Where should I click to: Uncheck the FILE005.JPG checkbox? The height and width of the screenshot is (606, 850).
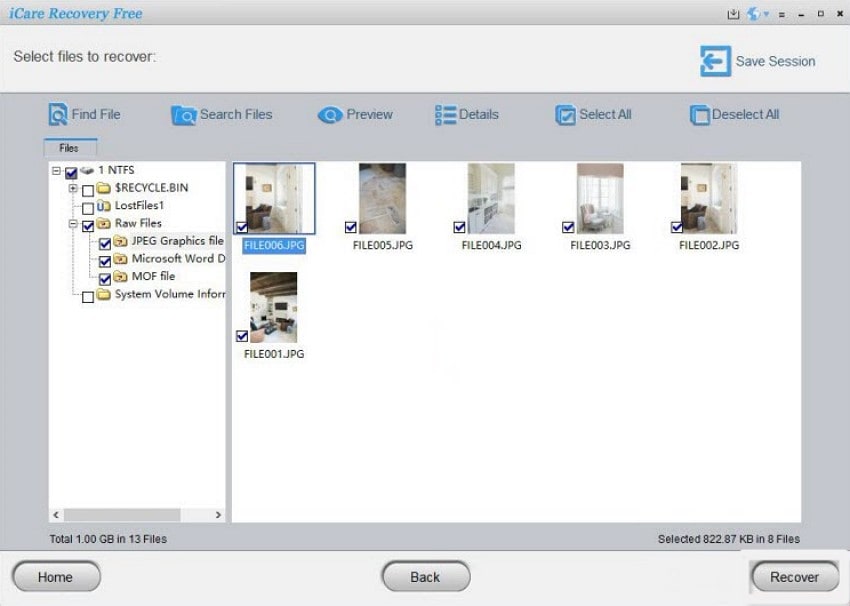tap(351, 227)
